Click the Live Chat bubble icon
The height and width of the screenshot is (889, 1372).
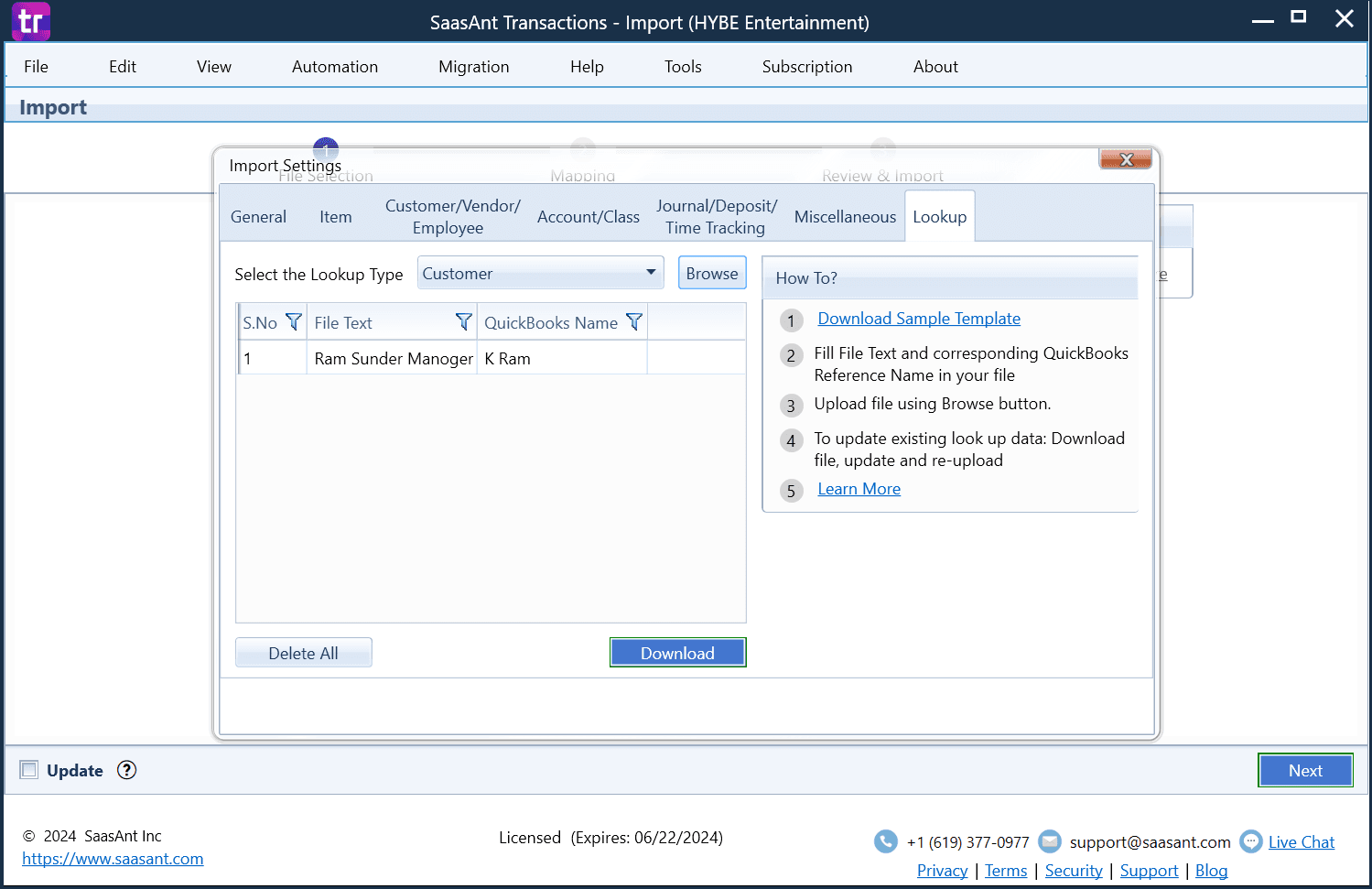1251,841
